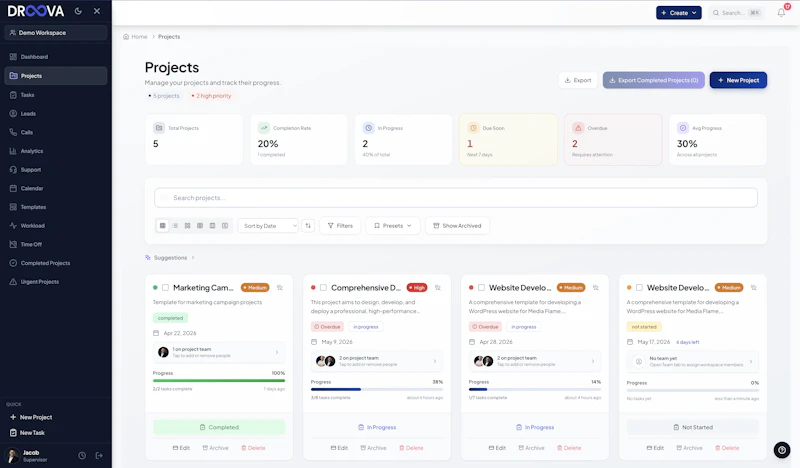Image resolution: width=800 pixels, height=468 pixels.
Task: Click the Total Projects folder icon
Action: [x=159, y=128]
